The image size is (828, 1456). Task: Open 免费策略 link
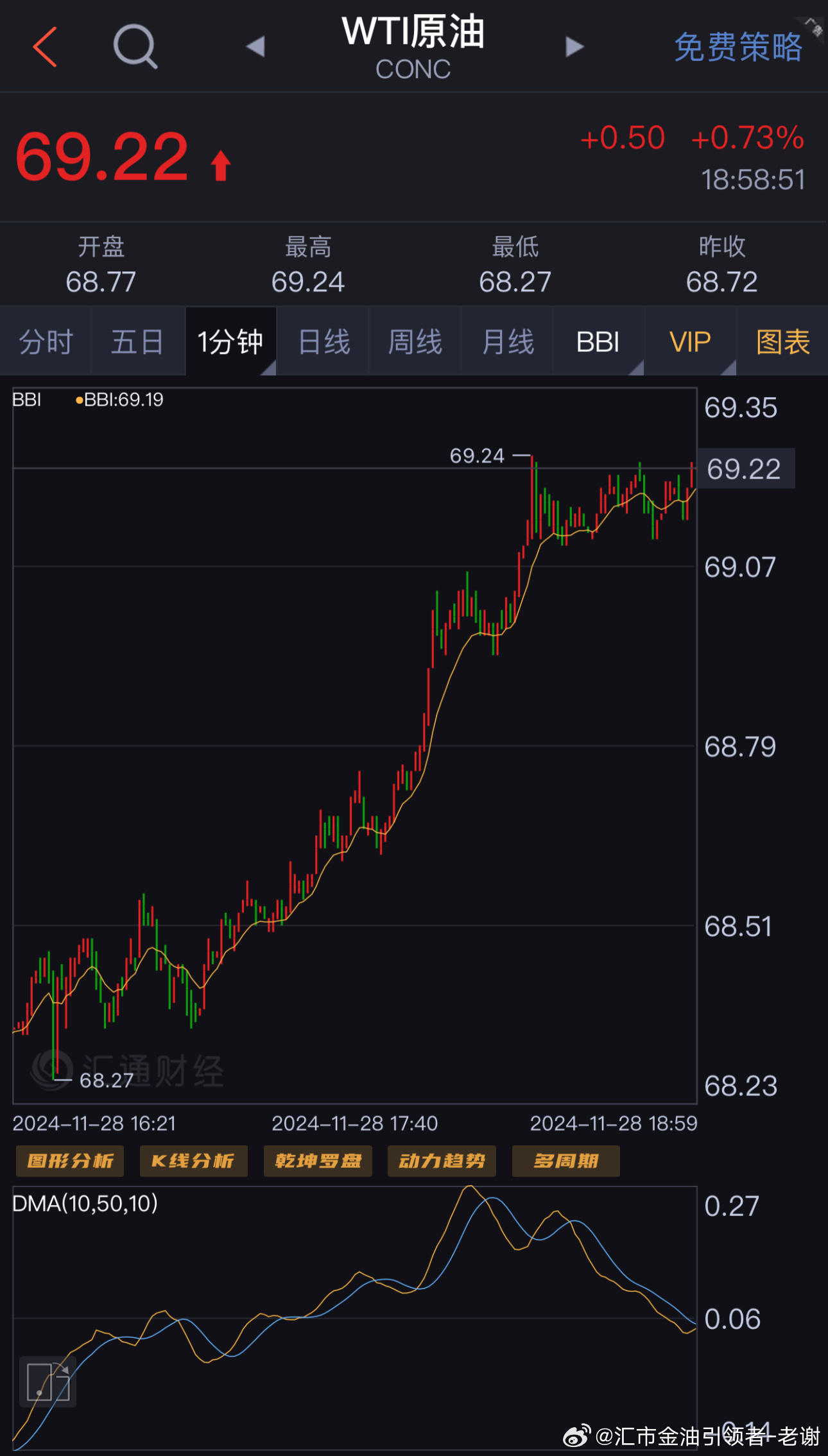[737, 47]
